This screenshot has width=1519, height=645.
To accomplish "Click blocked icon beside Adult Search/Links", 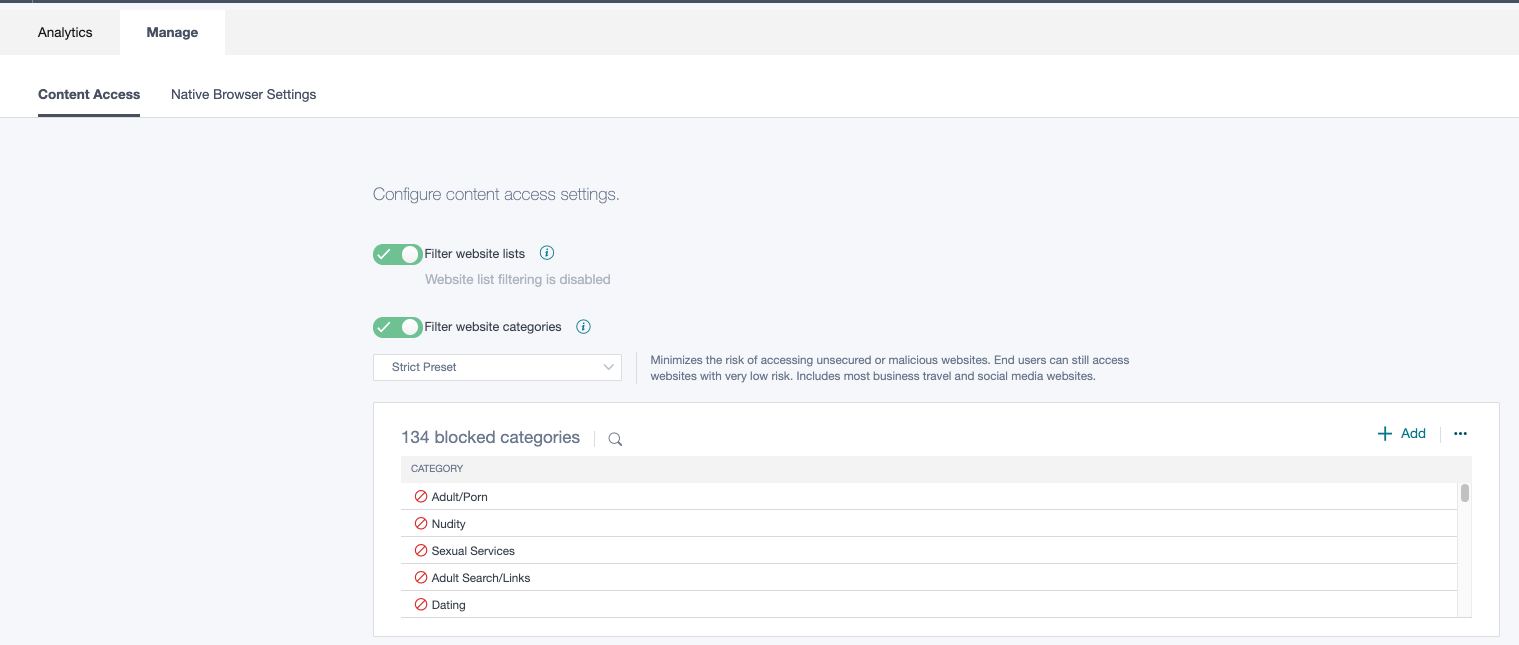I will click(x=421, y=578).
